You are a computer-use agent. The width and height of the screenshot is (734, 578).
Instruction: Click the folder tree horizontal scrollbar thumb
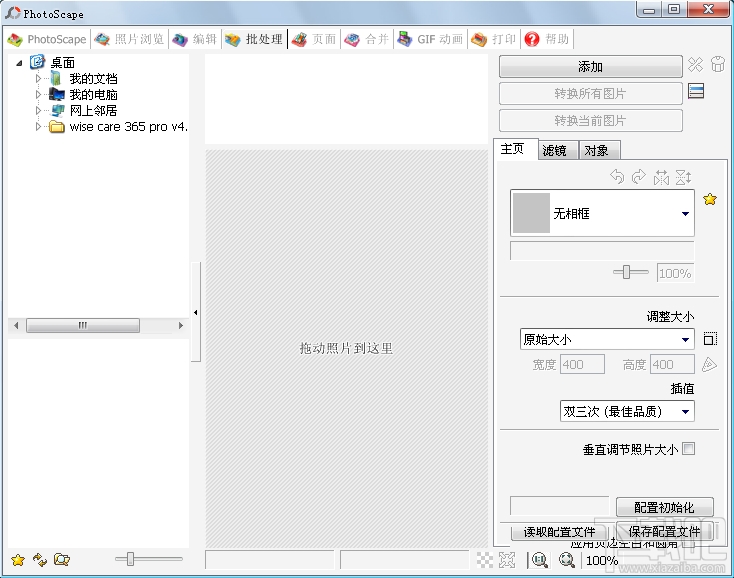(x=83, y=325)
